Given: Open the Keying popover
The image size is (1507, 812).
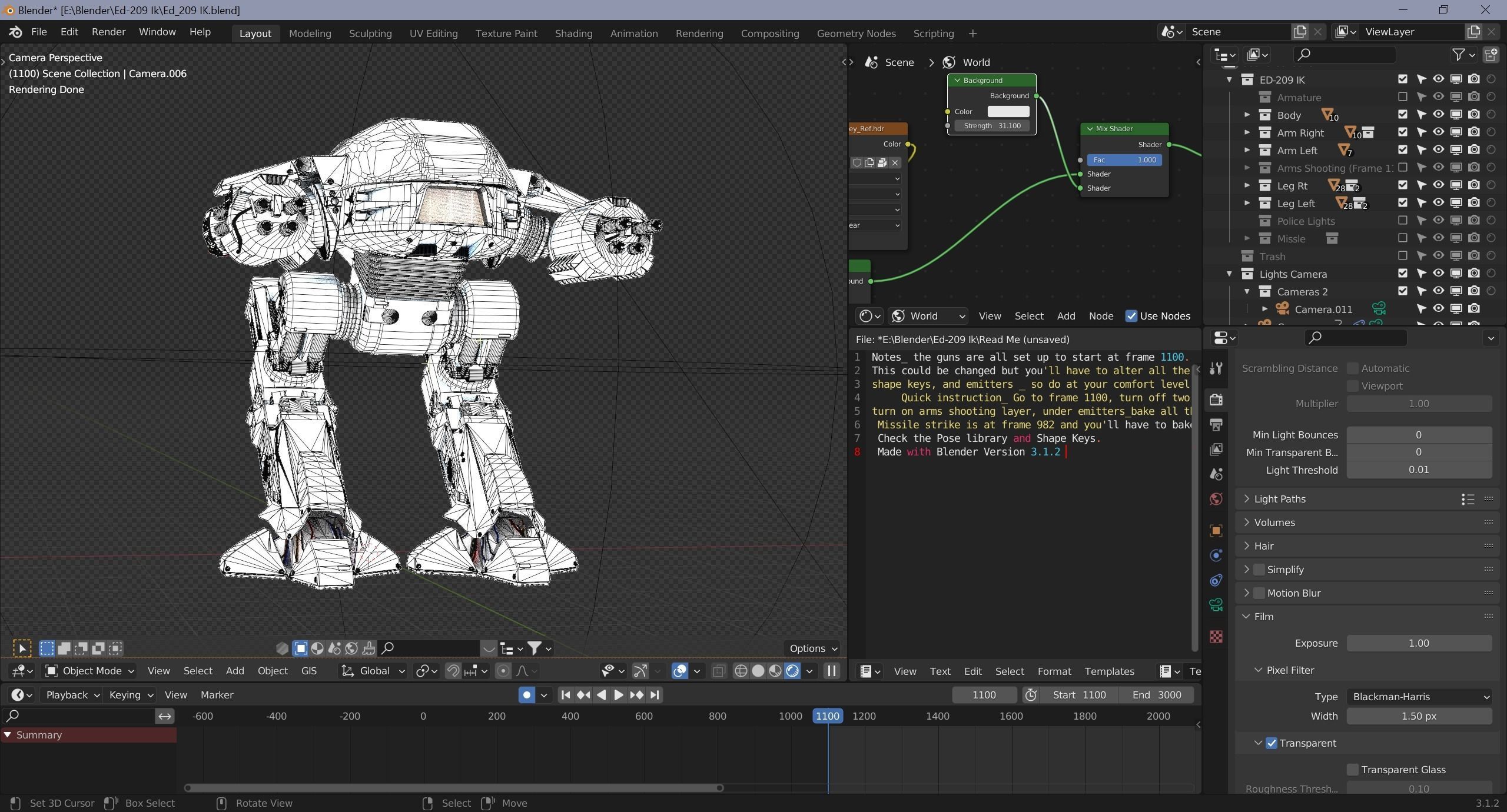Looking at the screenshot, I should coord(131,695).
